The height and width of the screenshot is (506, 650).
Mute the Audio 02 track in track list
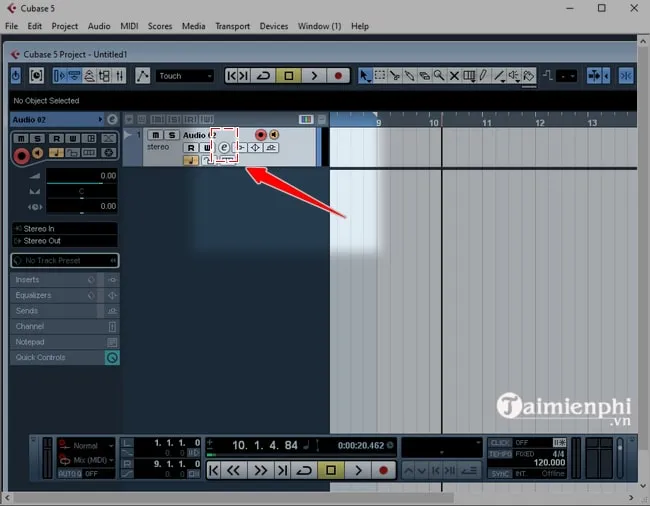(155, 135)
